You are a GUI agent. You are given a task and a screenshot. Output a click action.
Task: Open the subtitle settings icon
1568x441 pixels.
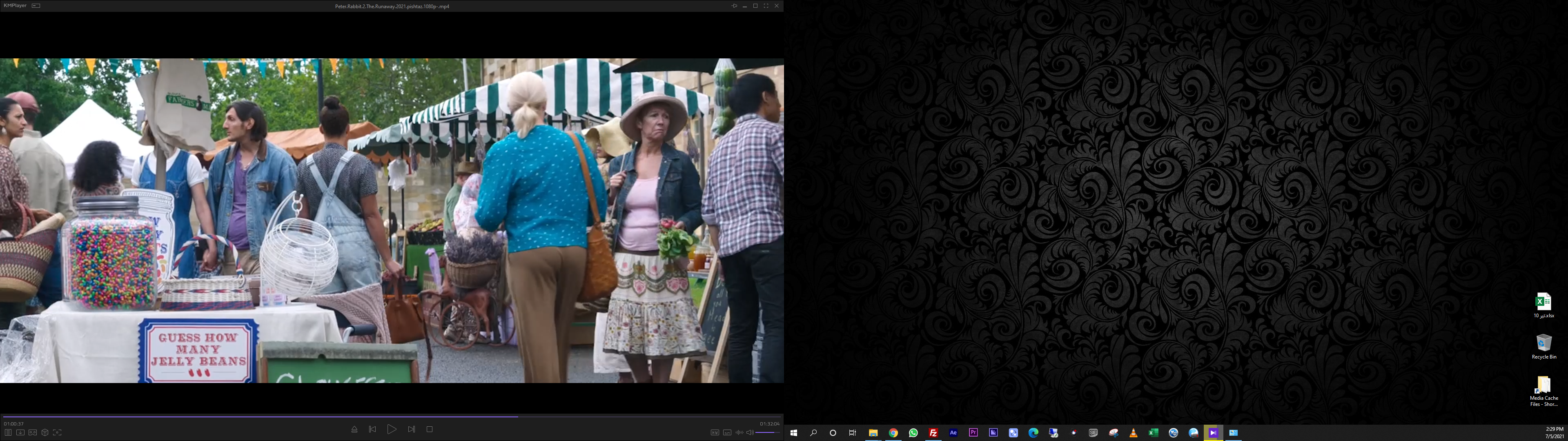point(727,432)
